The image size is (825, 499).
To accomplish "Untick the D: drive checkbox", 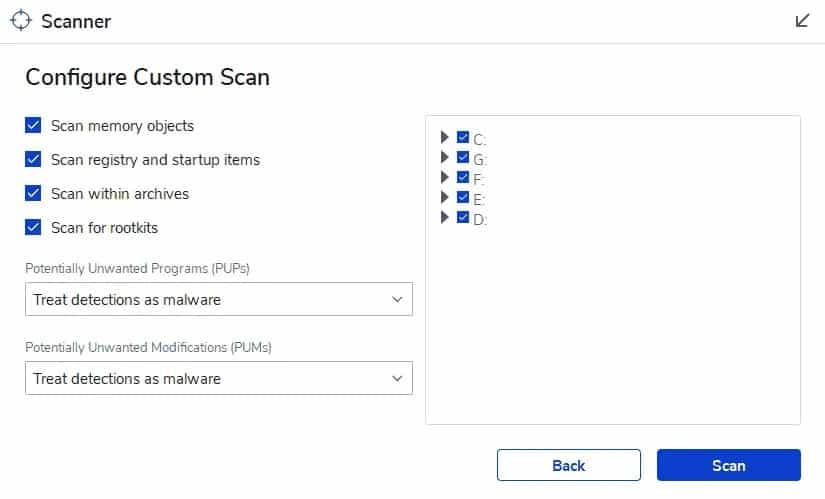I will point(463,218).
